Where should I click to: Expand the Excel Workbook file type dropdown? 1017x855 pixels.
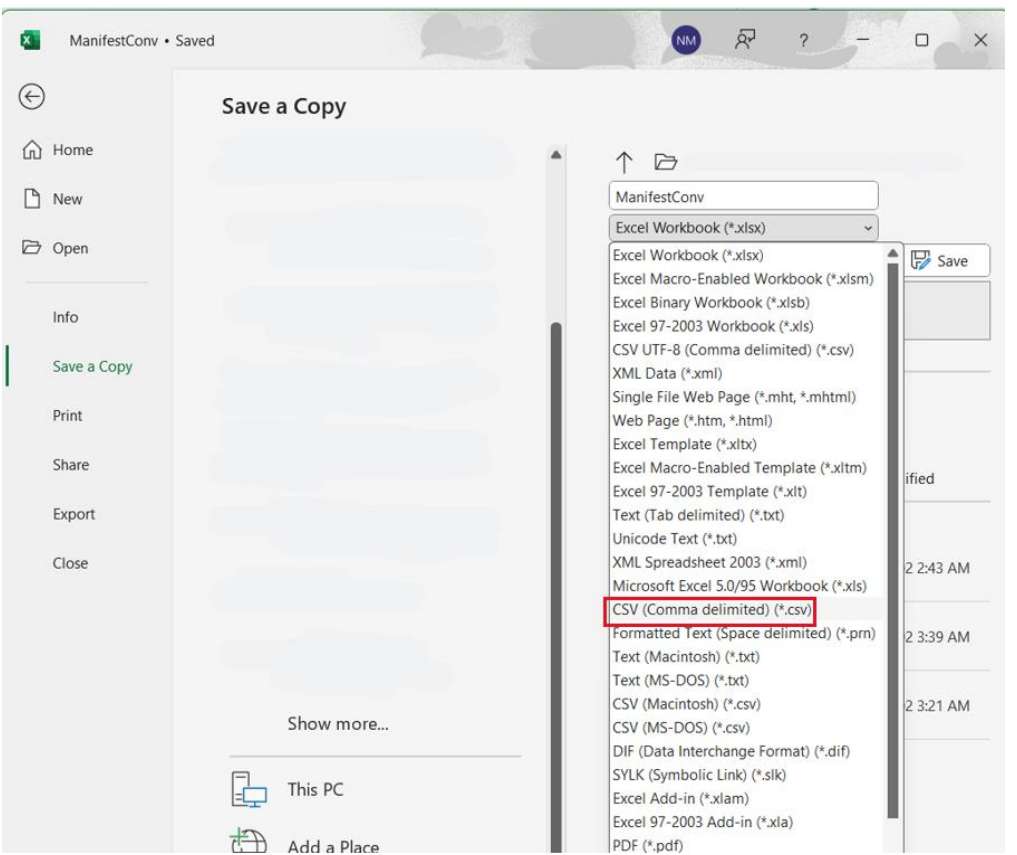click(x=743, y=228)
